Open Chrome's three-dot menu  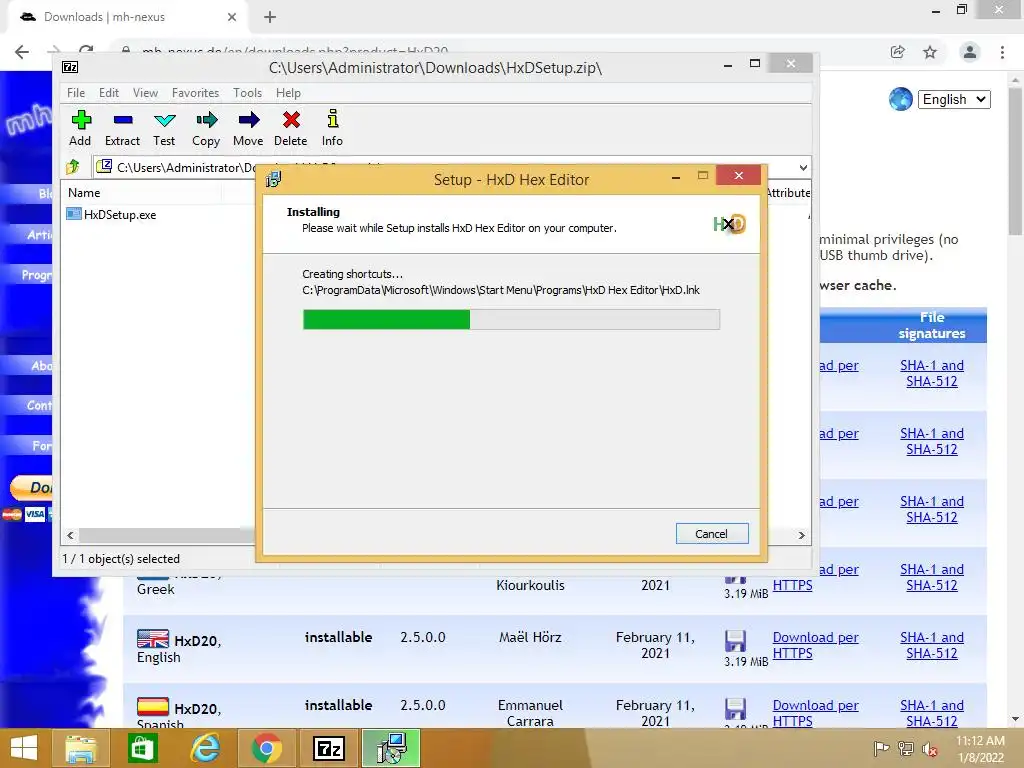pos(1002,52)
